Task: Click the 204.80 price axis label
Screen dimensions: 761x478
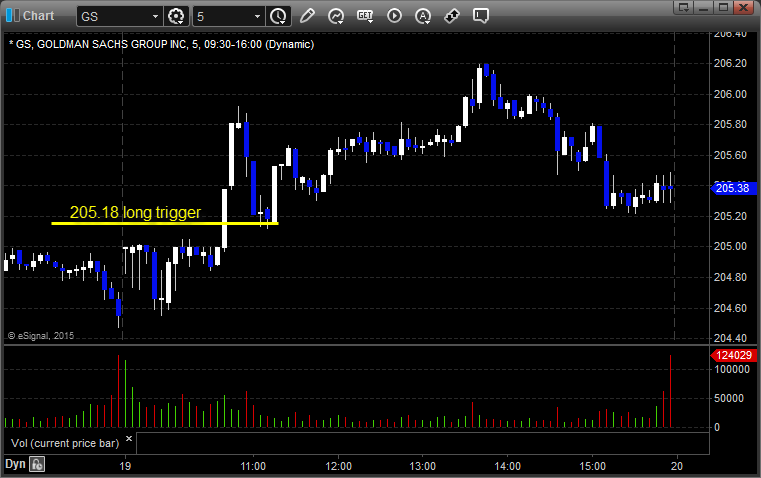Action: pos(730,277)
